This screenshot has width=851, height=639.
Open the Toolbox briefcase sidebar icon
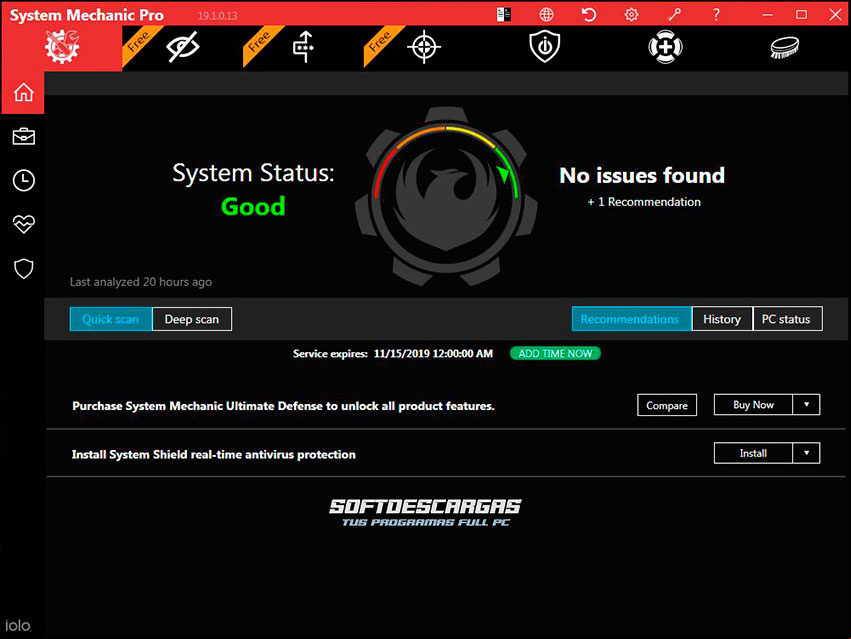click(23, 136)
